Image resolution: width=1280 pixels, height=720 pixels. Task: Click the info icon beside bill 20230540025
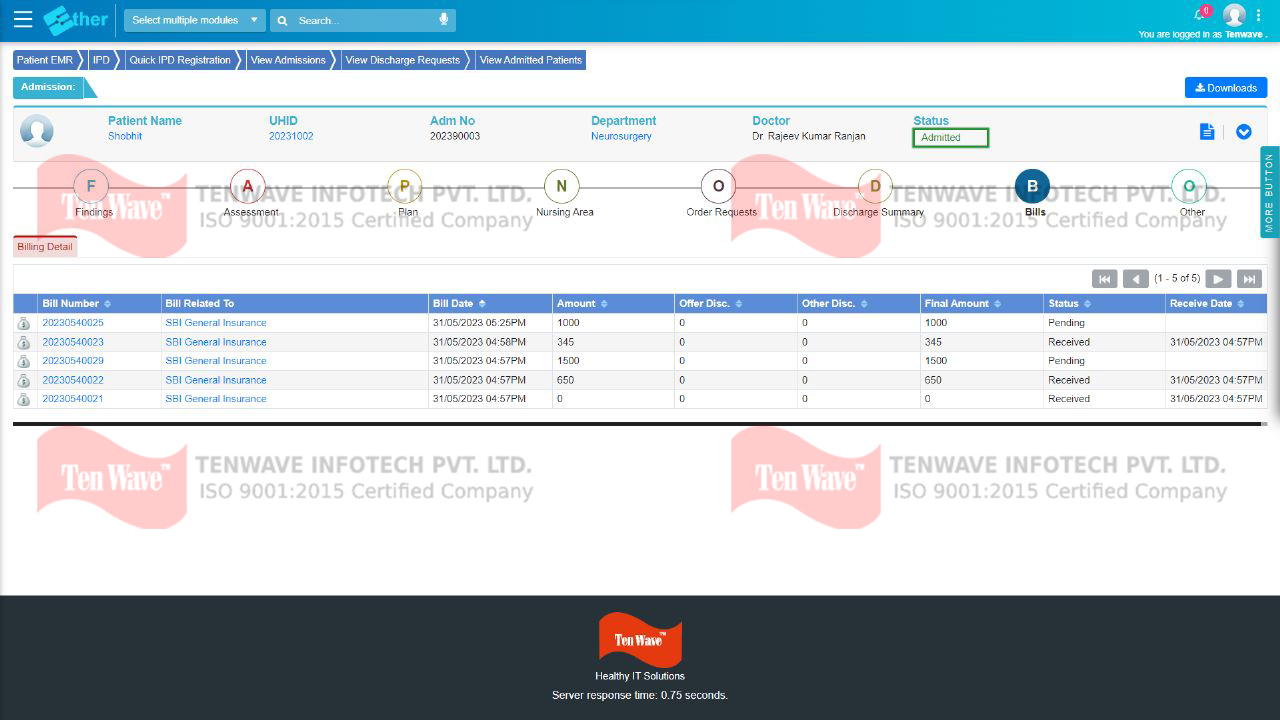tap(23, 322)
